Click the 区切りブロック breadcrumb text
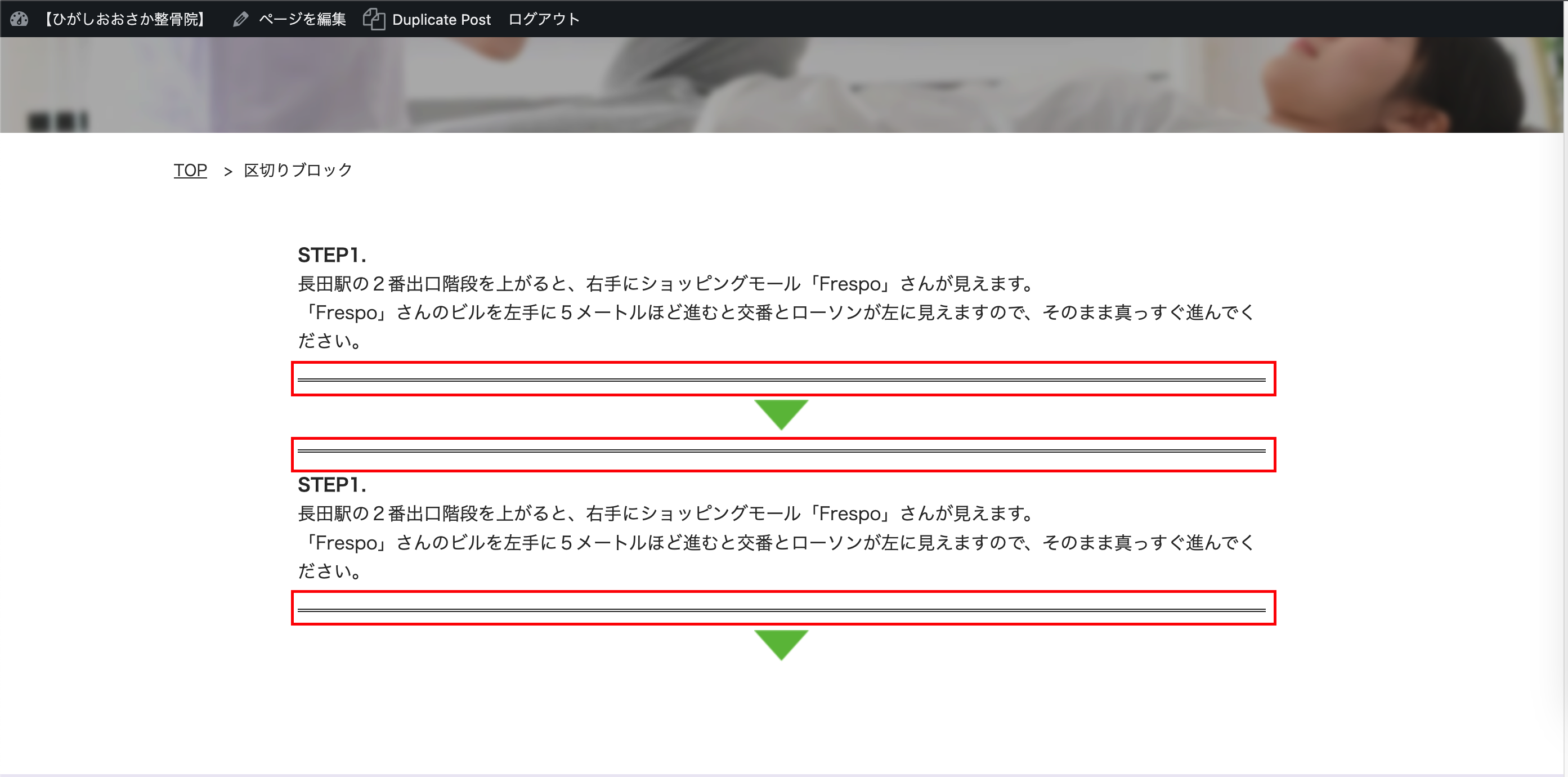 [298, 170]
